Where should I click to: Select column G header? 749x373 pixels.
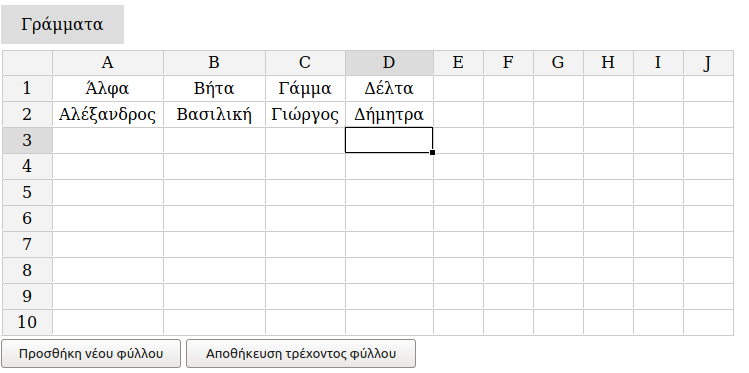558,63
